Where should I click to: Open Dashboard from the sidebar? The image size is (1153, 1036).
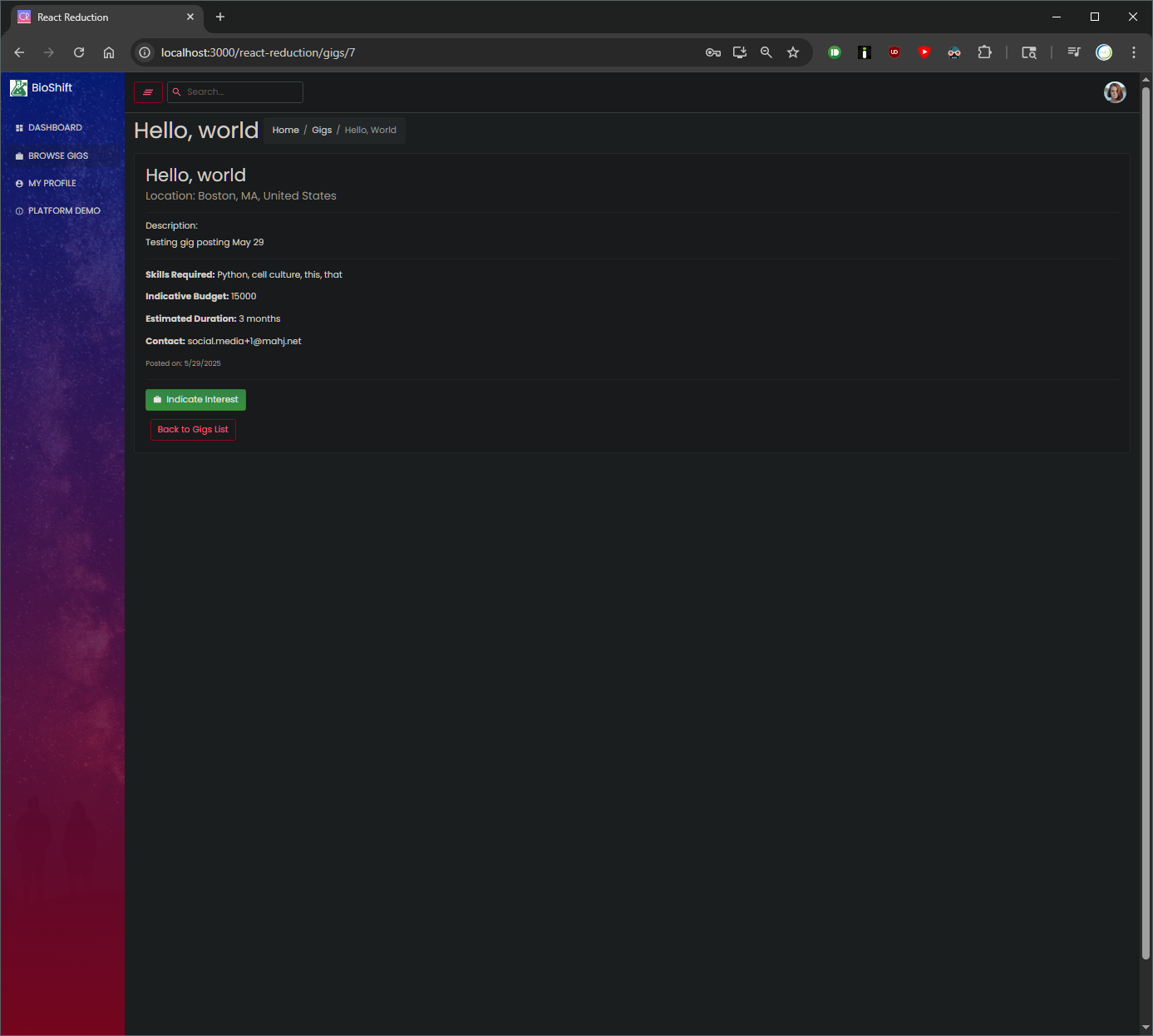click(x=55, y=128)
